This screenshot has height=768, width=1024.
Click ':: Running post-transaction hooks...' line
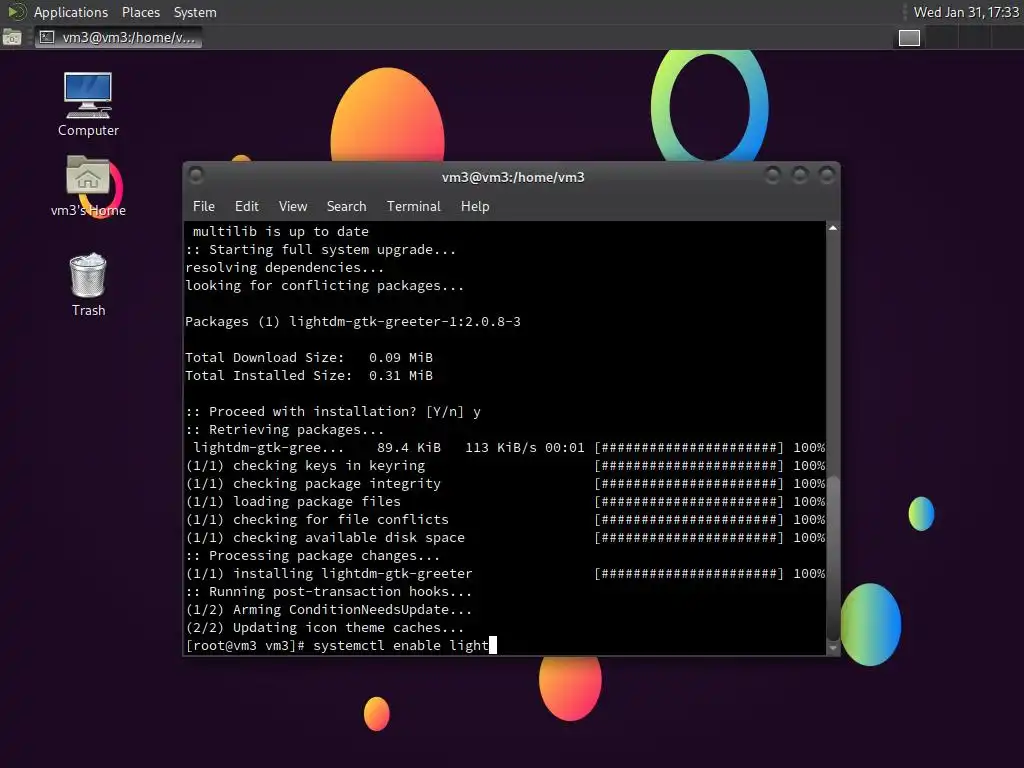point(328,592)
